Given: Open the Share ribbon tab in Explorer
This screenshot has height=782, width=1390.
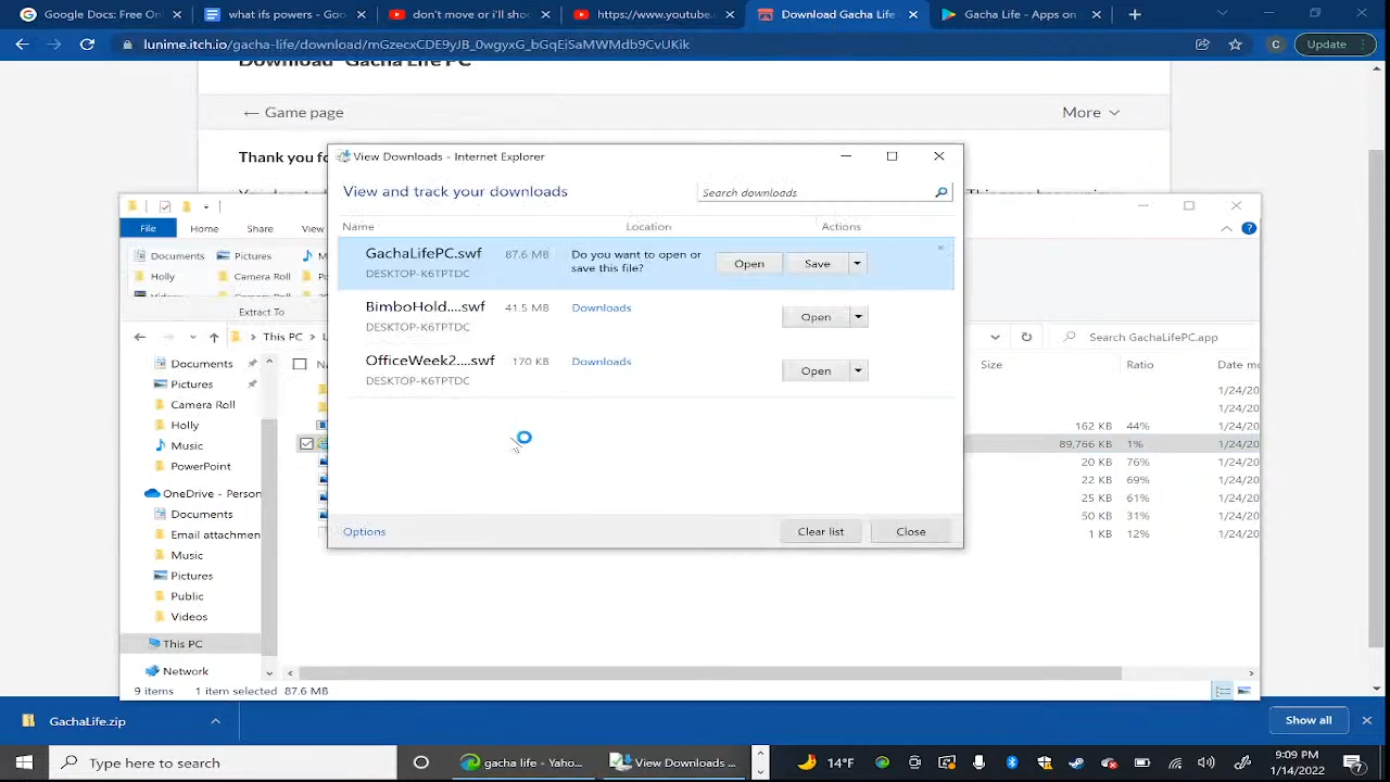Looking at the screenshot, I should tap(260, 228).
